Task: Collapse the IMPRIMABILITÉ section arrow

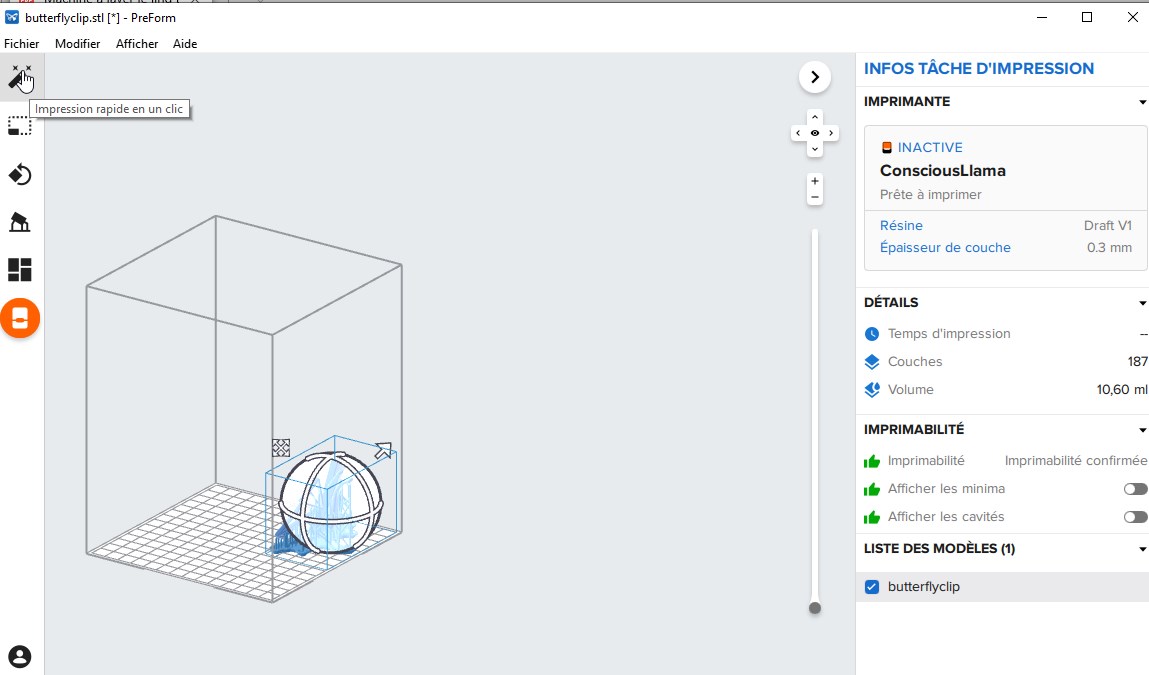Action: click(x=1142, y=430)
